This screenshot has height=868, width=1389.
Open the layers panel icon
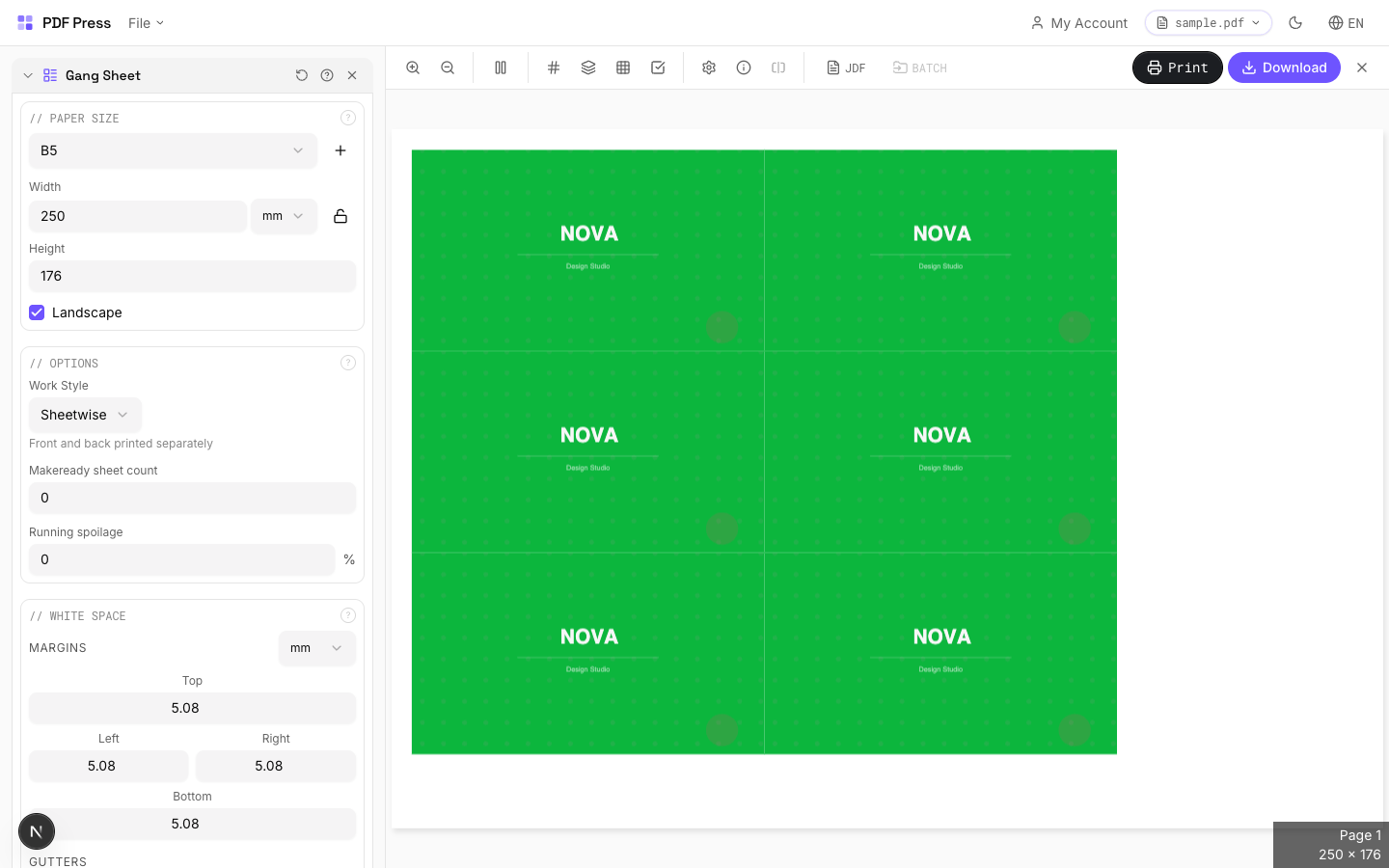[588, 68]
